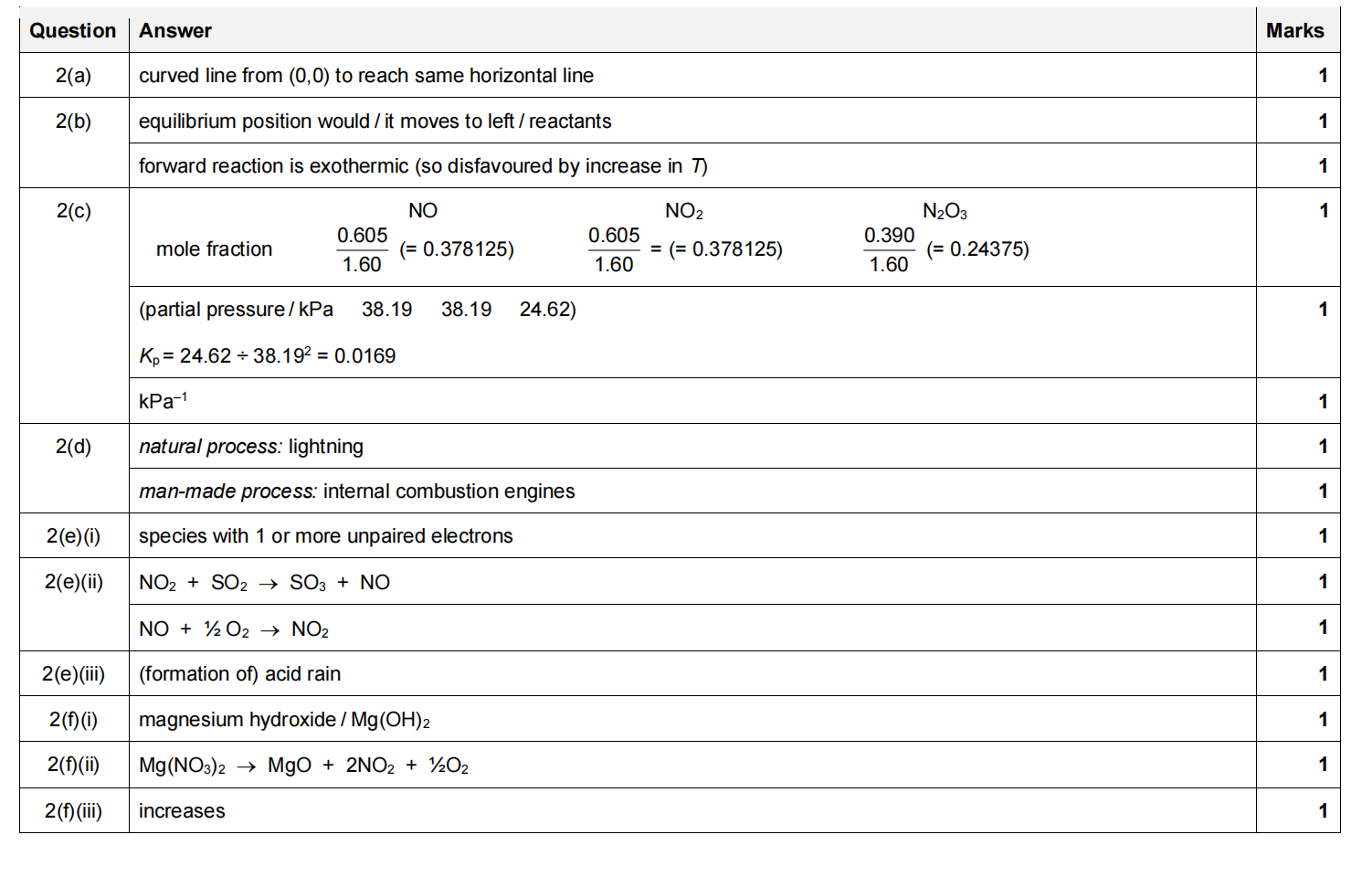Select the unpaired electrons definition text
The width and height of the screenshot is (1372, 877).
click(x=325, y=536)
